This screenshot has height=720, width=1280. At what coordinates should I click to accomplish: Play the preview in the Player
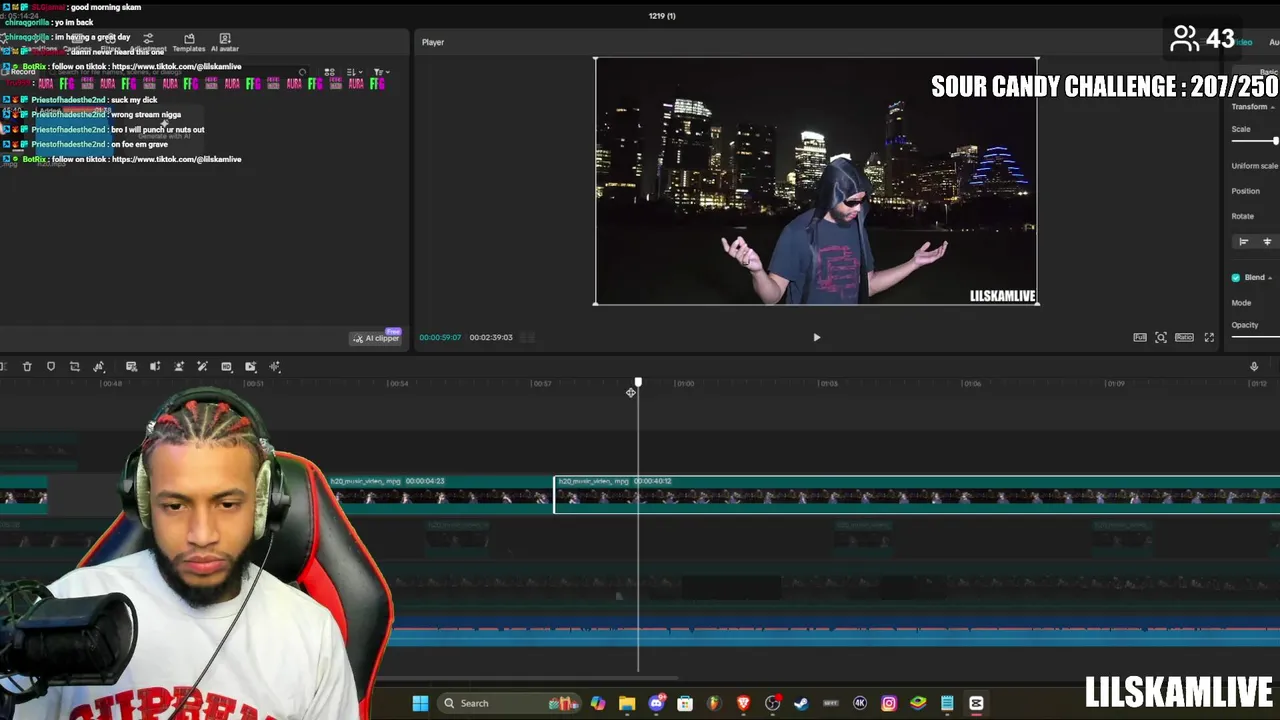point(816,338)
